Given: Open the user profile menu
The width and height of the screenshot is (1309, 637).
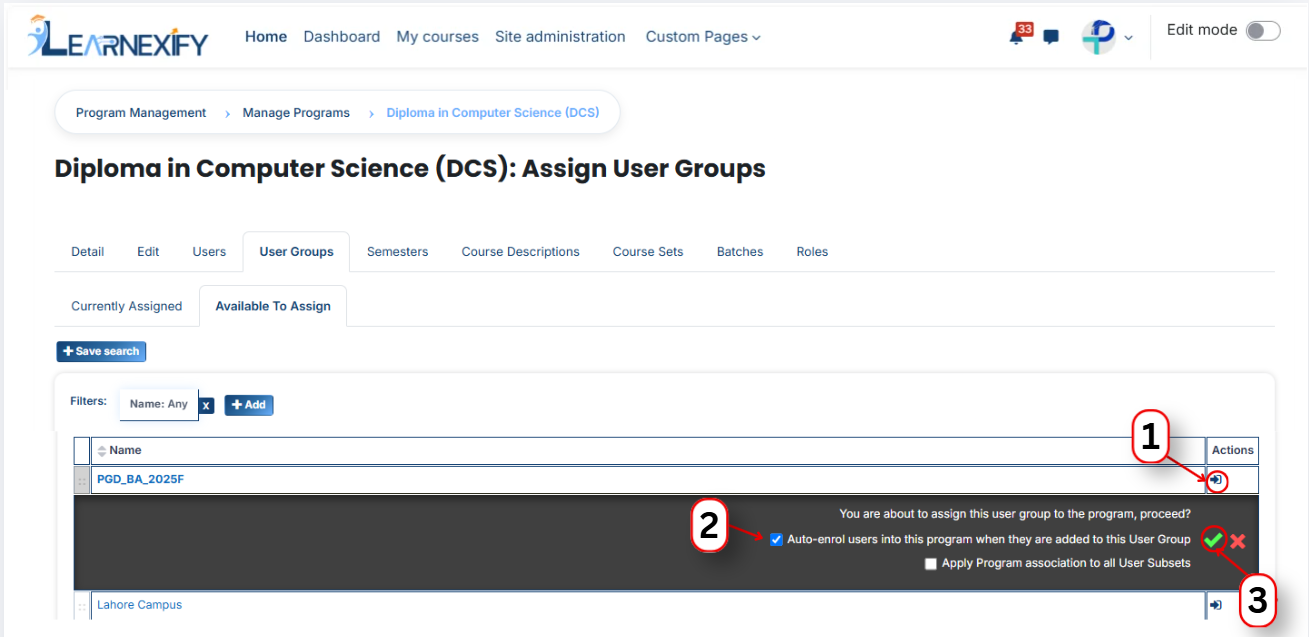Looking at the screenshot, I should click(1107, 37).
